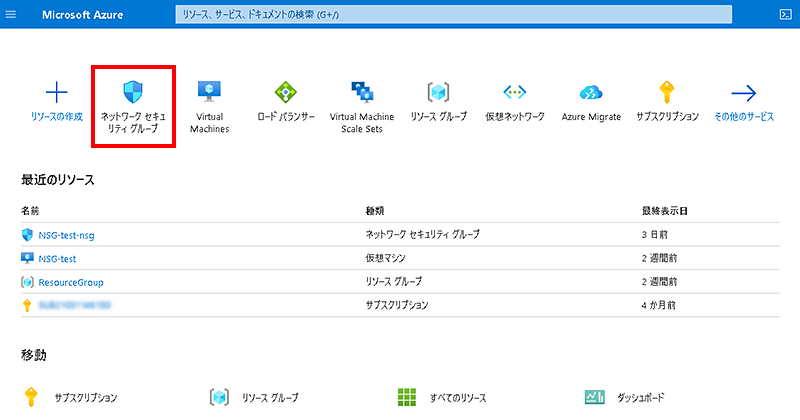The height and width of the screenshot is (420, 800).
Task: Click the リソース グループ type cell in table
Action: coord(394,282)
